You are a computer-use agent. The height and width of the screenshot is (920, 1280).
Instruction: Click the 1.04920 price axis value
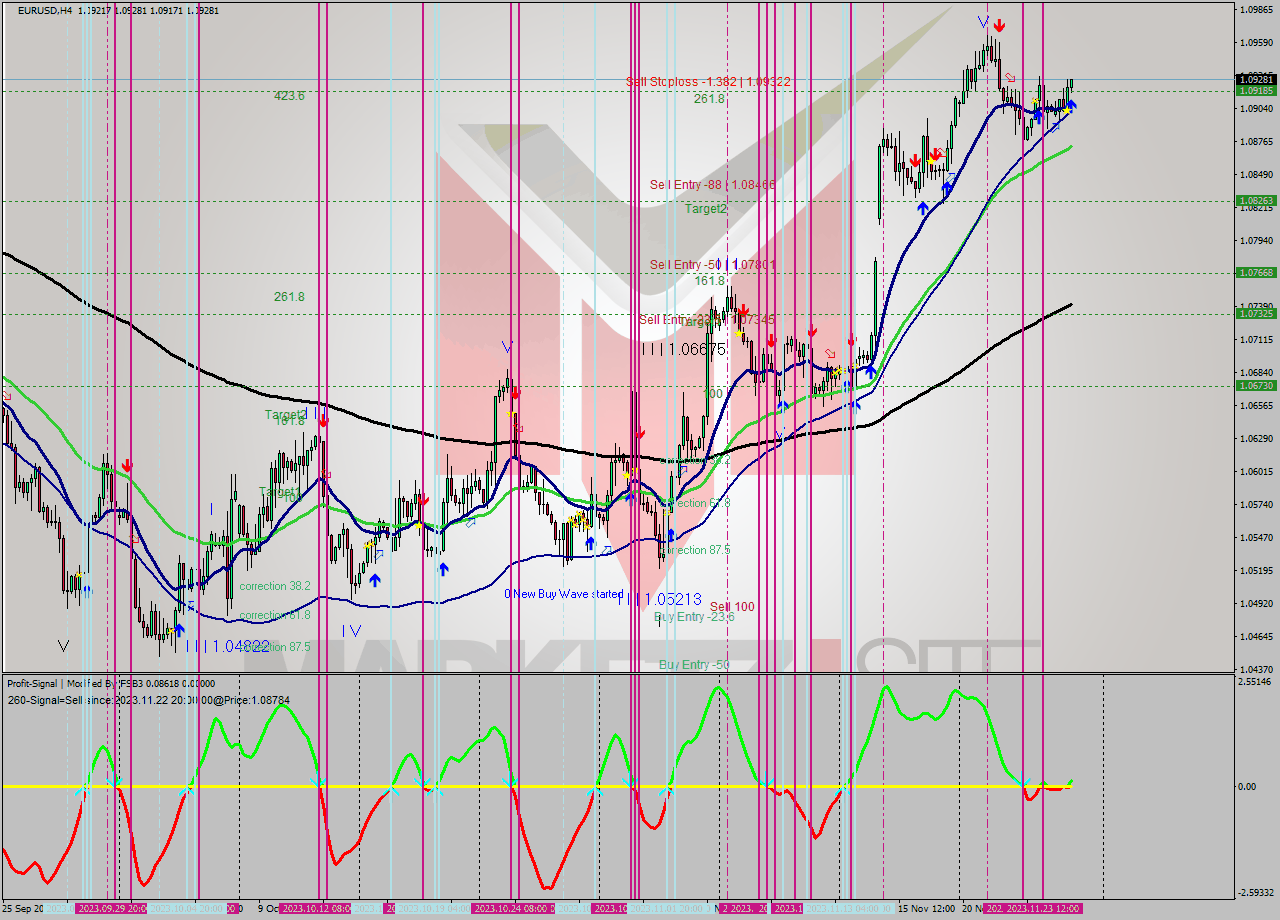[x=1256, y=604]
